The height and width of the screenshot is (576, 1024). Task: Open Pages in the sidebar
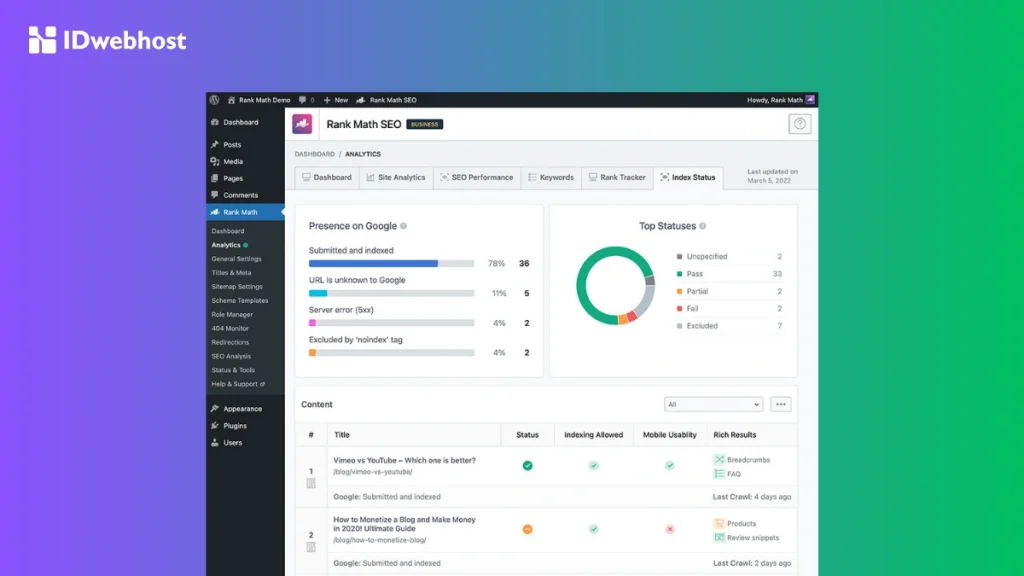[x=246, y=178]
